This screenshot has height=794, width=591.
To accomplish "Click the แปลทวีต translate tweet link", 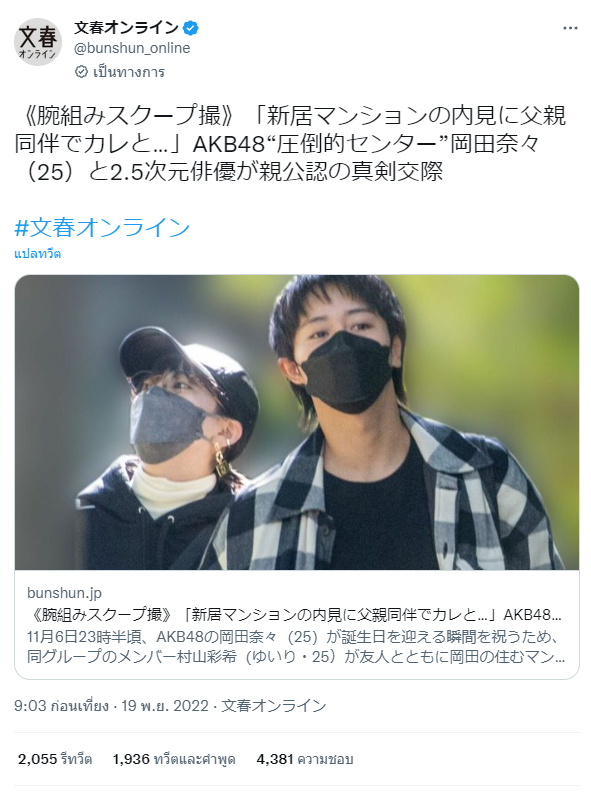I will coord(37,254).
